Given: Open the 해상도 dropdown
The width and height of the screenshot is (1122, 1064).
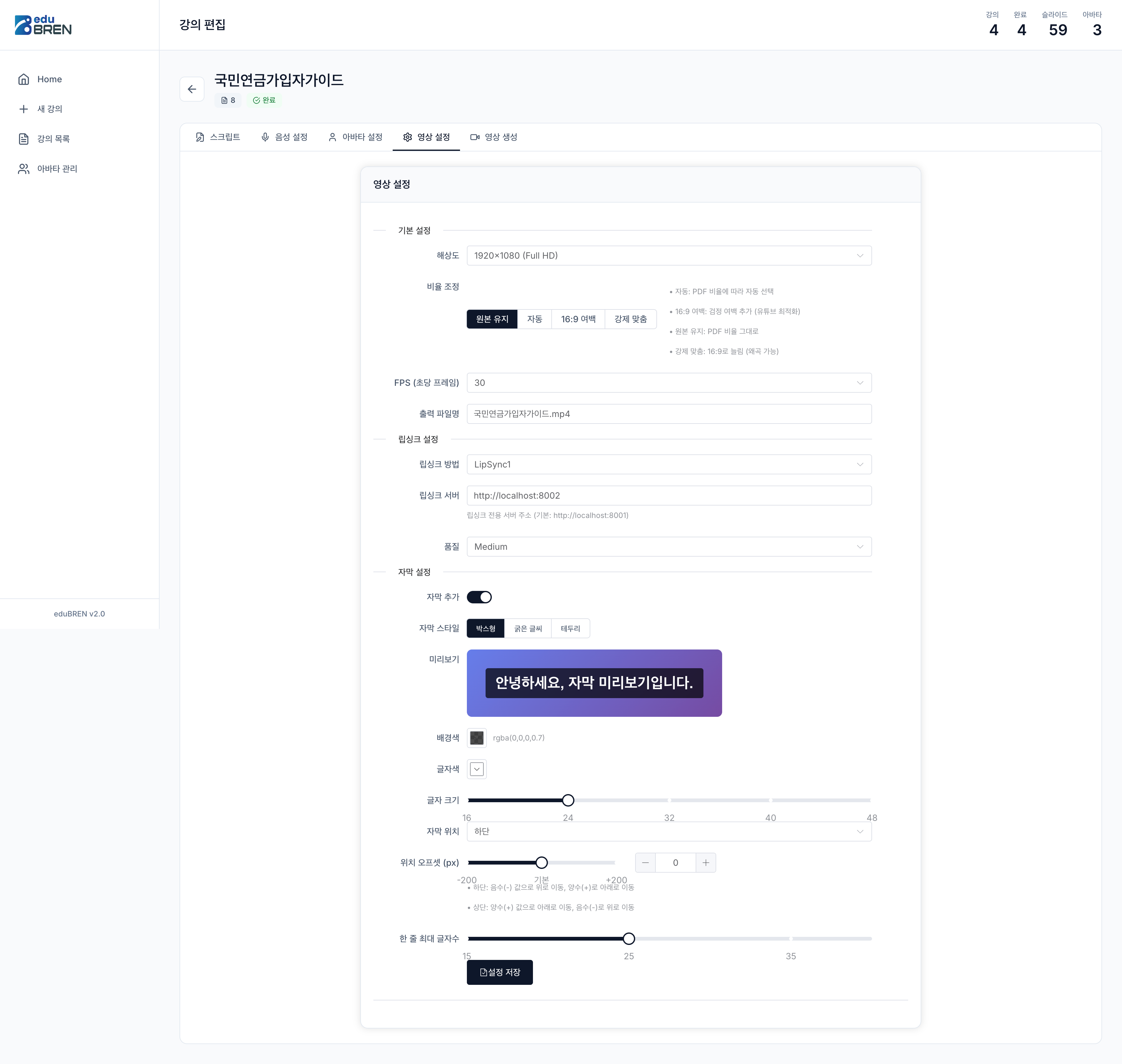Looking at the screenshot, I should tap(669, 256).
